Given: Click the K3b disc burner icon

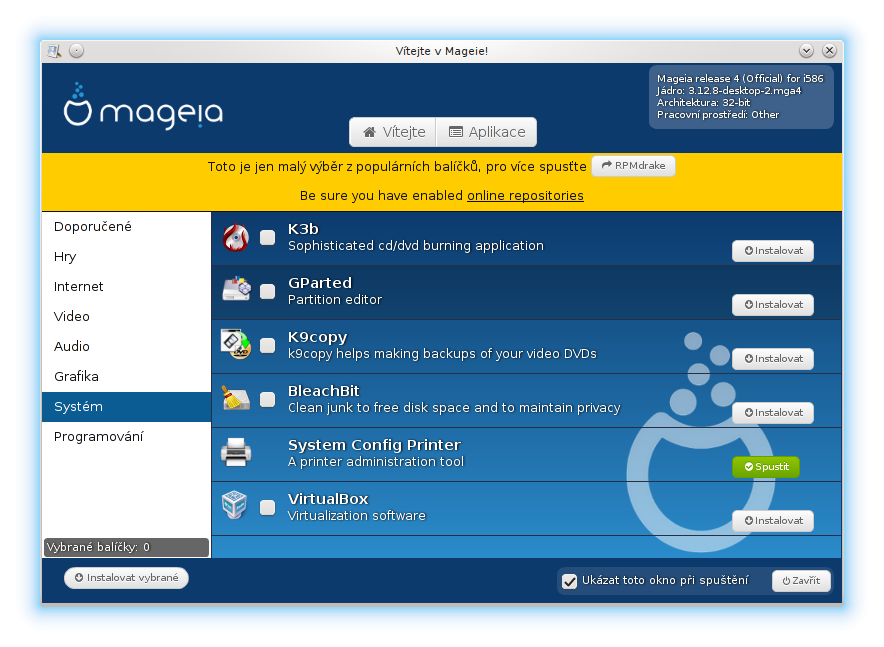Looking at the screenshot, I should pos(236,238).
